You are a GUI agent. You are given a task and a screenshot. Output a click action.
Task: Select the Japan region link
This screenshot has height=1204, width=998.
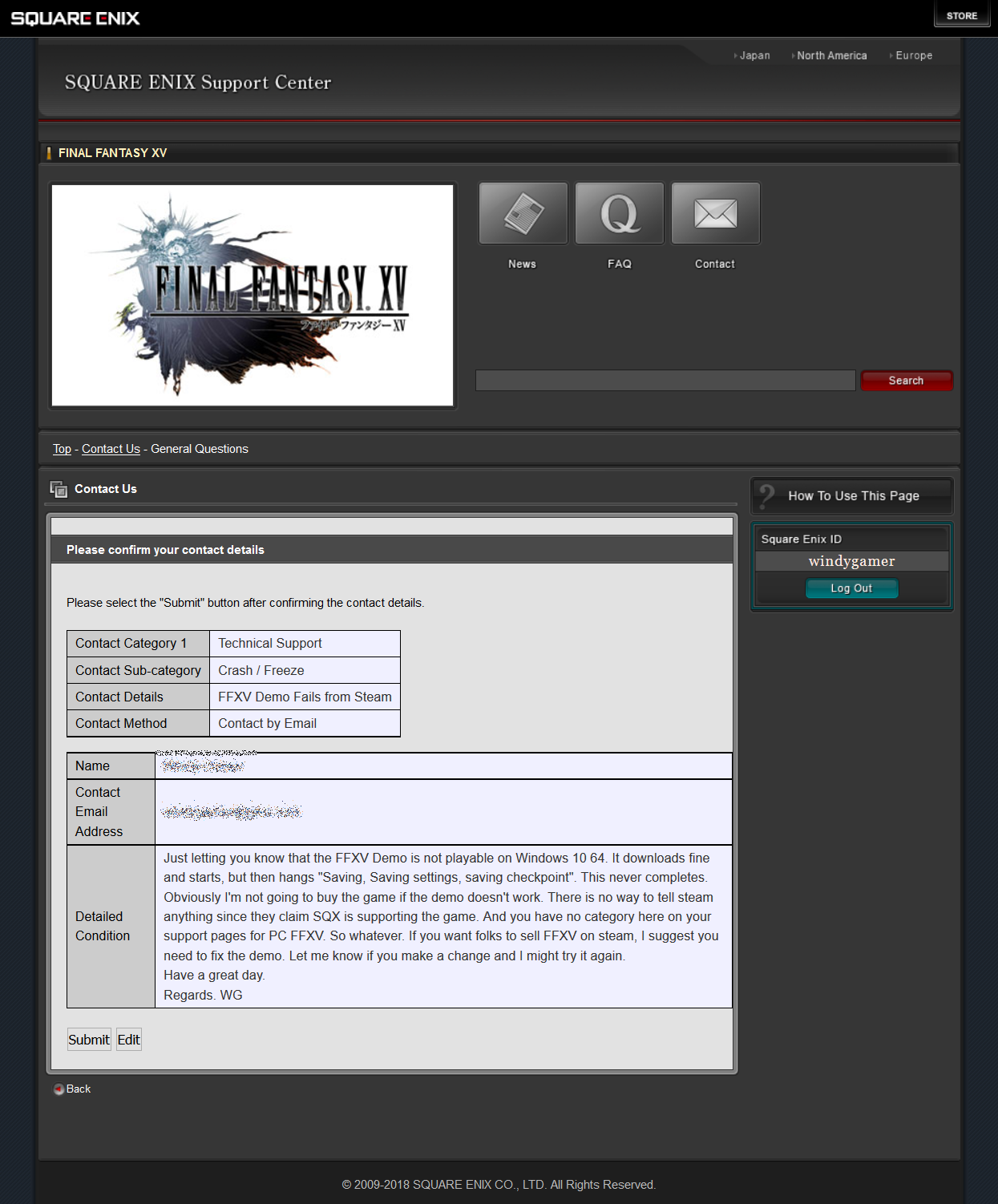coord(754,55)
